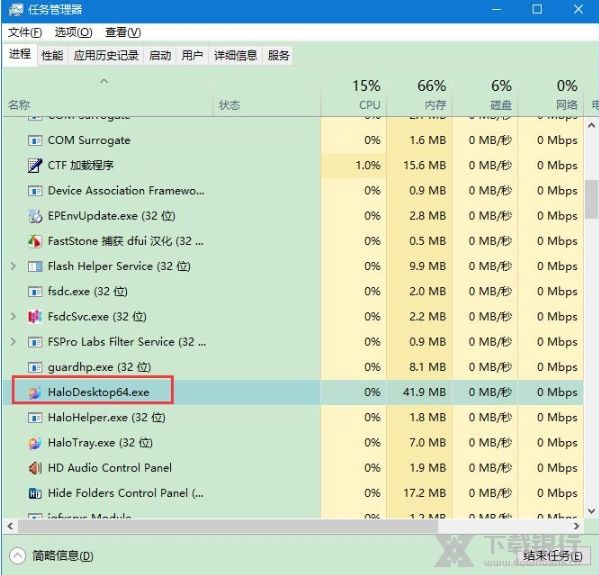Maximize the Task Manager window
599x575 pixels.
point(537,10)
